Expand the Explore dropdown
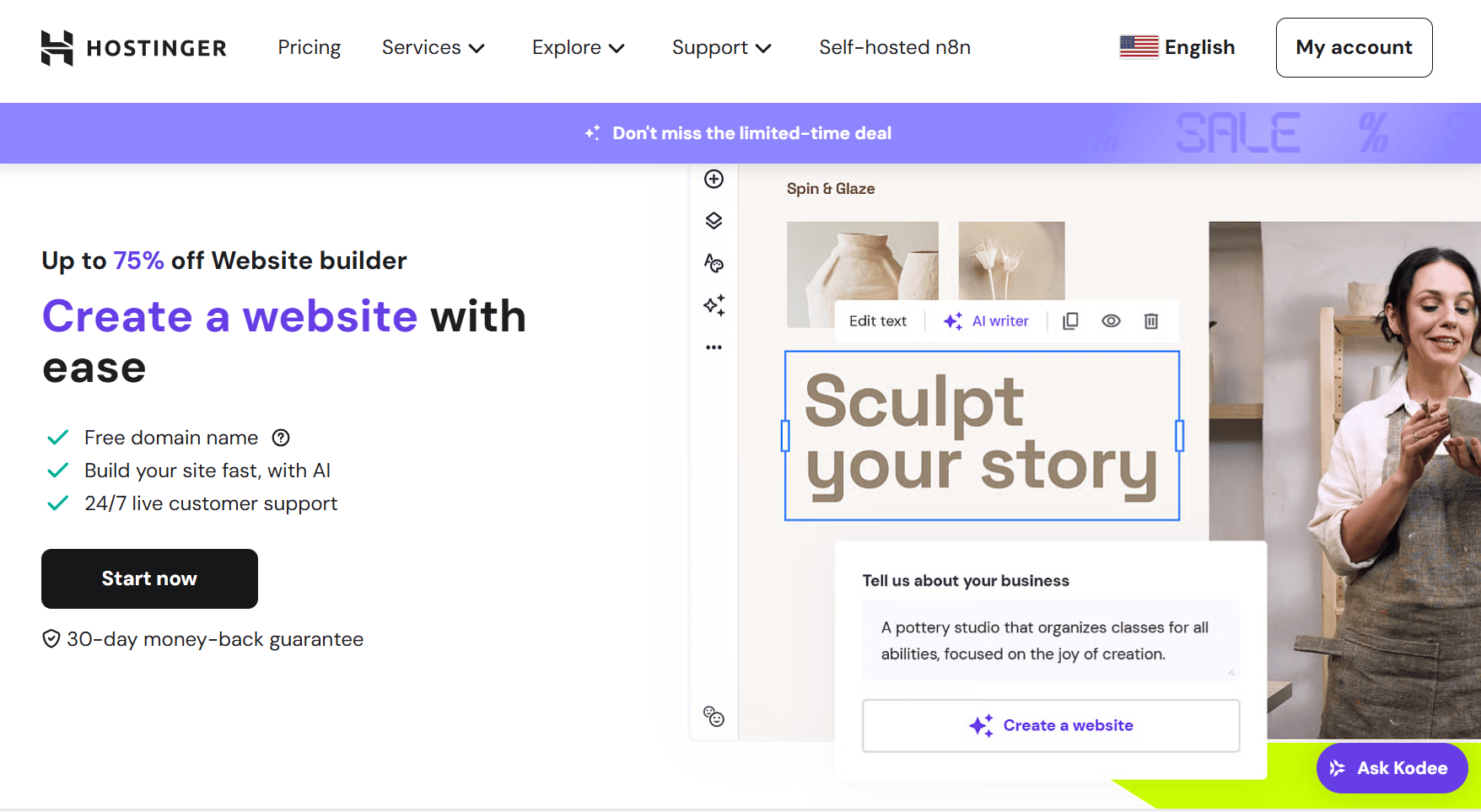1481x812 pixels. pyautogui.click(x=578, y=48)
